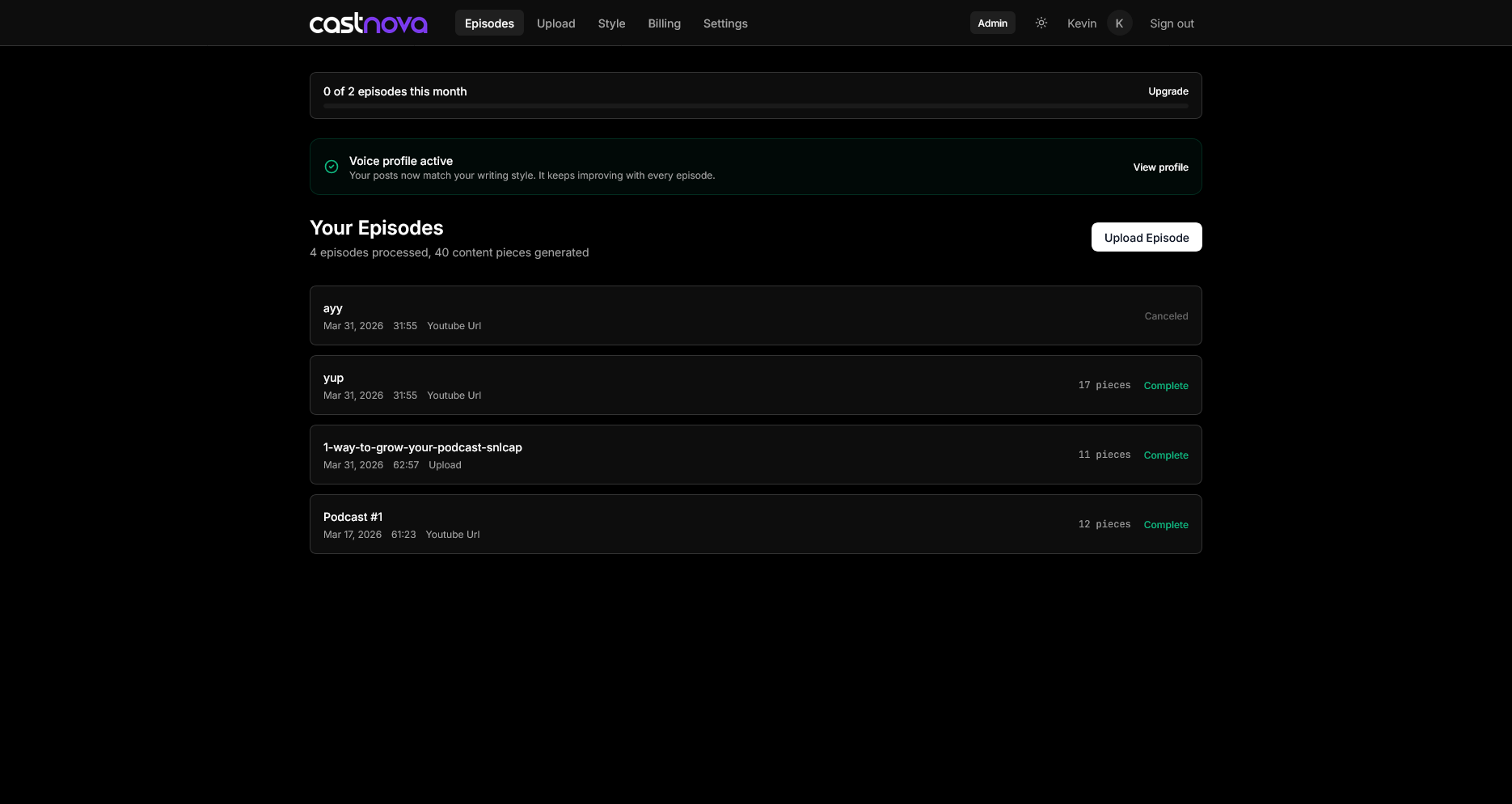Open the Episodes tab
This screenshot has height=804, width=1512.
pyautogui.click(x=489, y=23)
